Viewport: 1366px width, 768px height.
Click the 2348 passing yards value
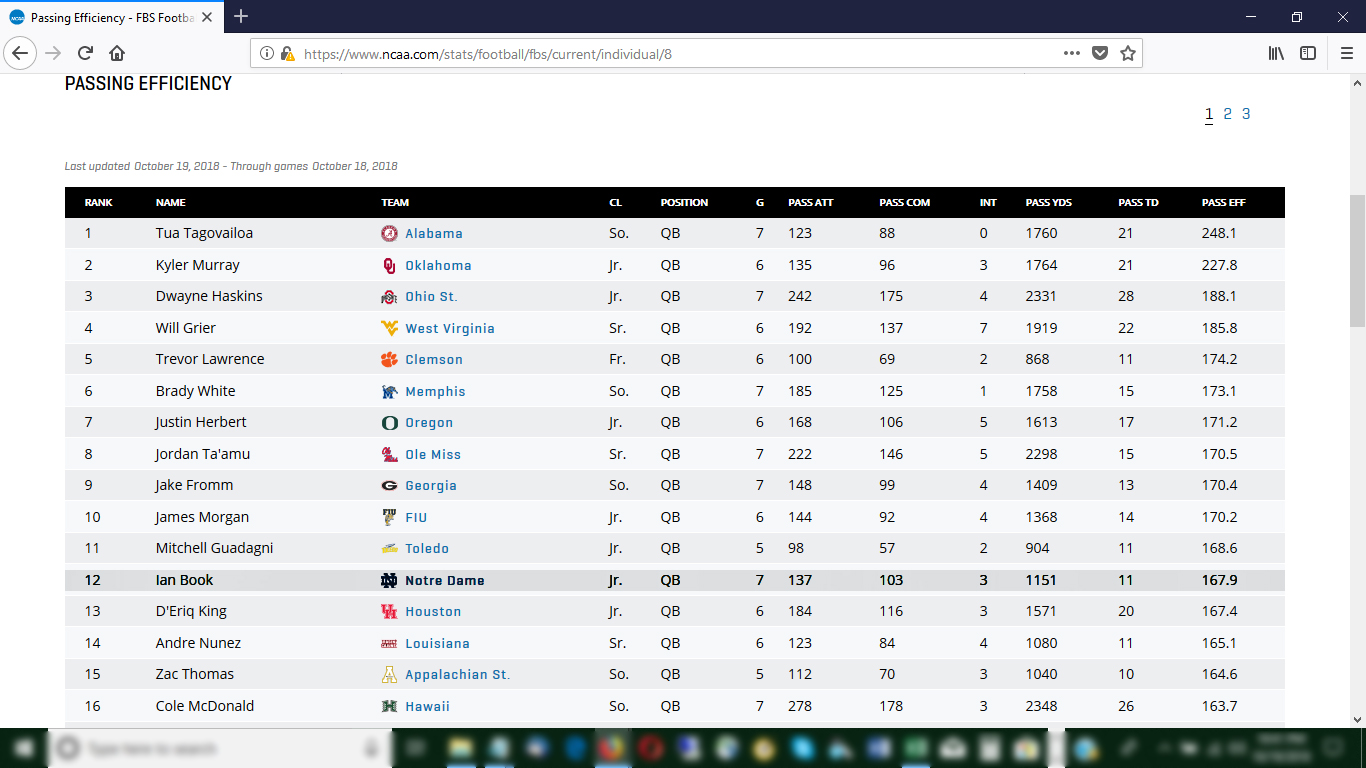[1042, 706]
